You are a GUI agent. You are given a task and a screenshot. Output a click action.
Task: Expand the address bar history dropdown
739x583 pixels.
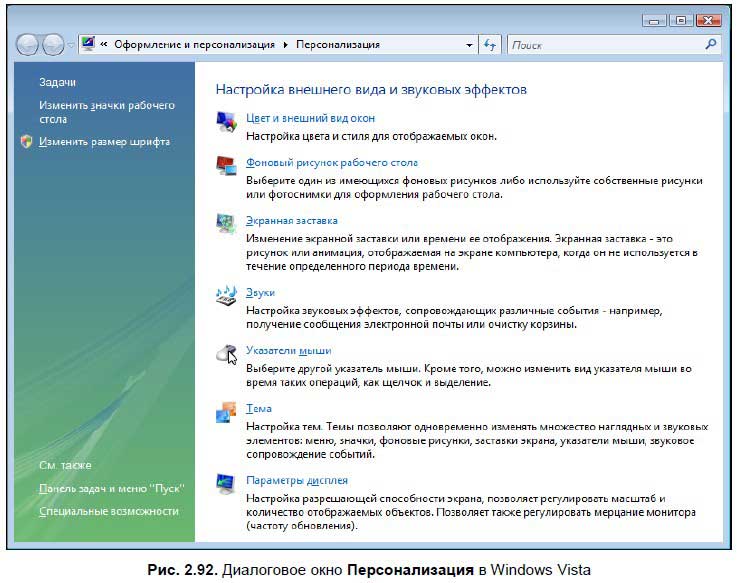[469, 45]
